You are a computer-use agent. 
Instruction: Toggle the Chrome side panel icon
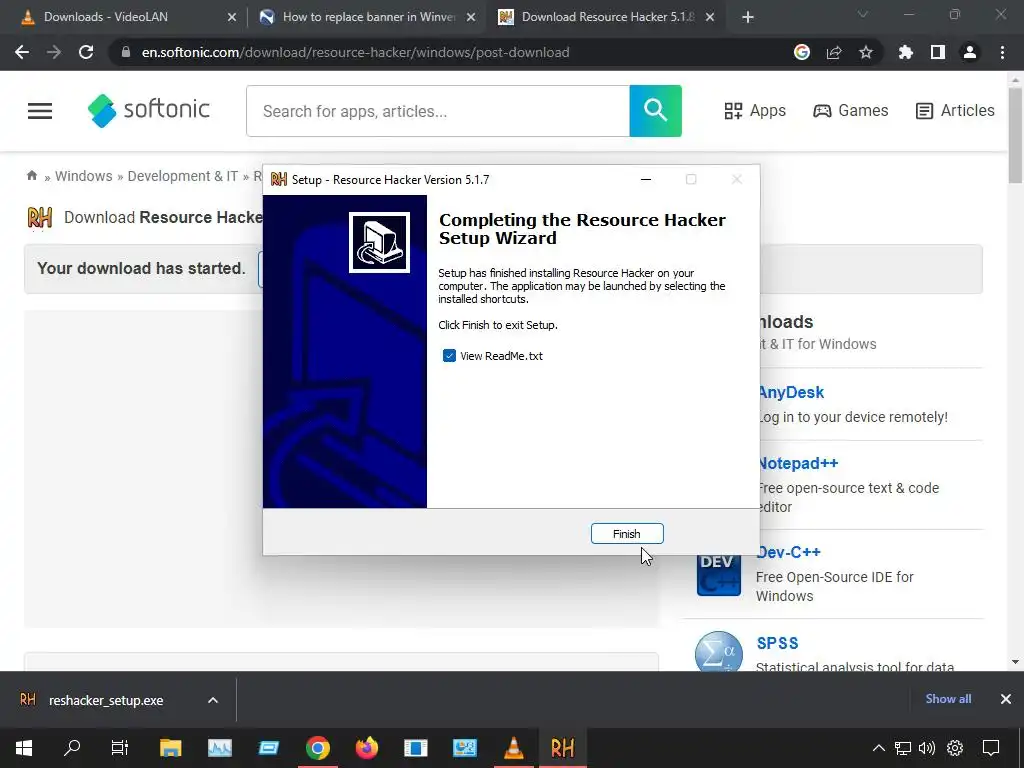pyautogui.click(x=938, y=52)
